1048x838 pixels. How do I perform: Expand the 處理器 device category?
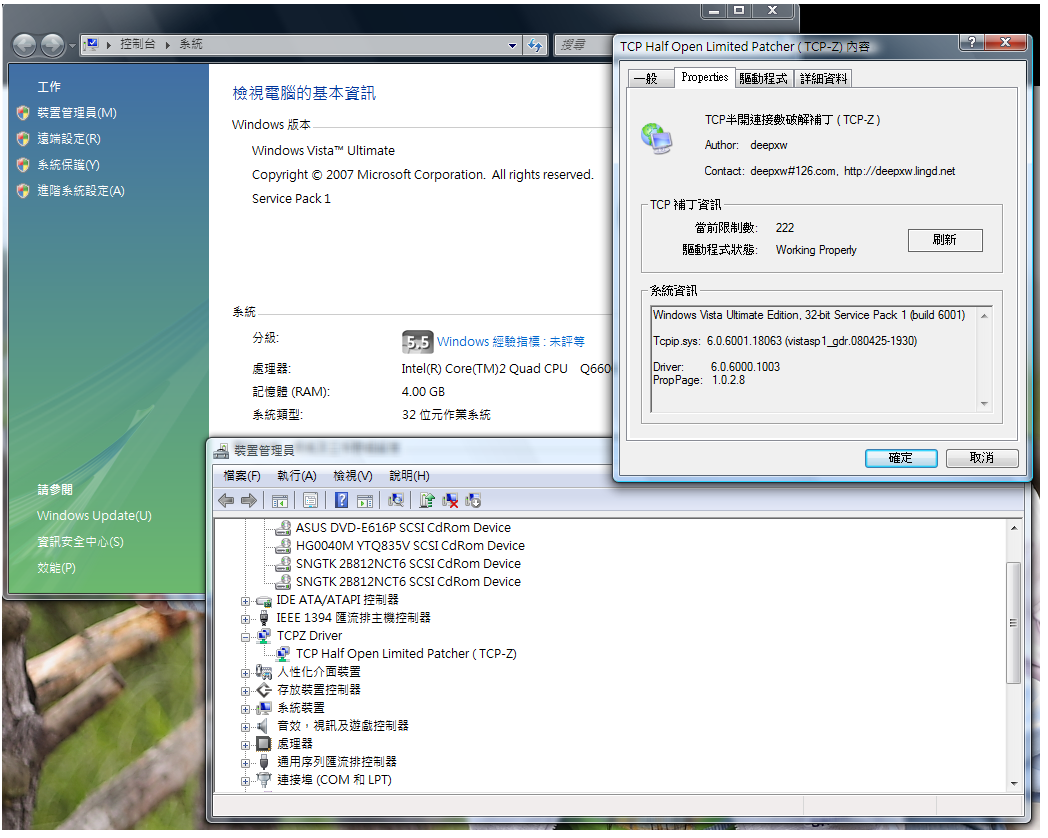coord(246,744)
